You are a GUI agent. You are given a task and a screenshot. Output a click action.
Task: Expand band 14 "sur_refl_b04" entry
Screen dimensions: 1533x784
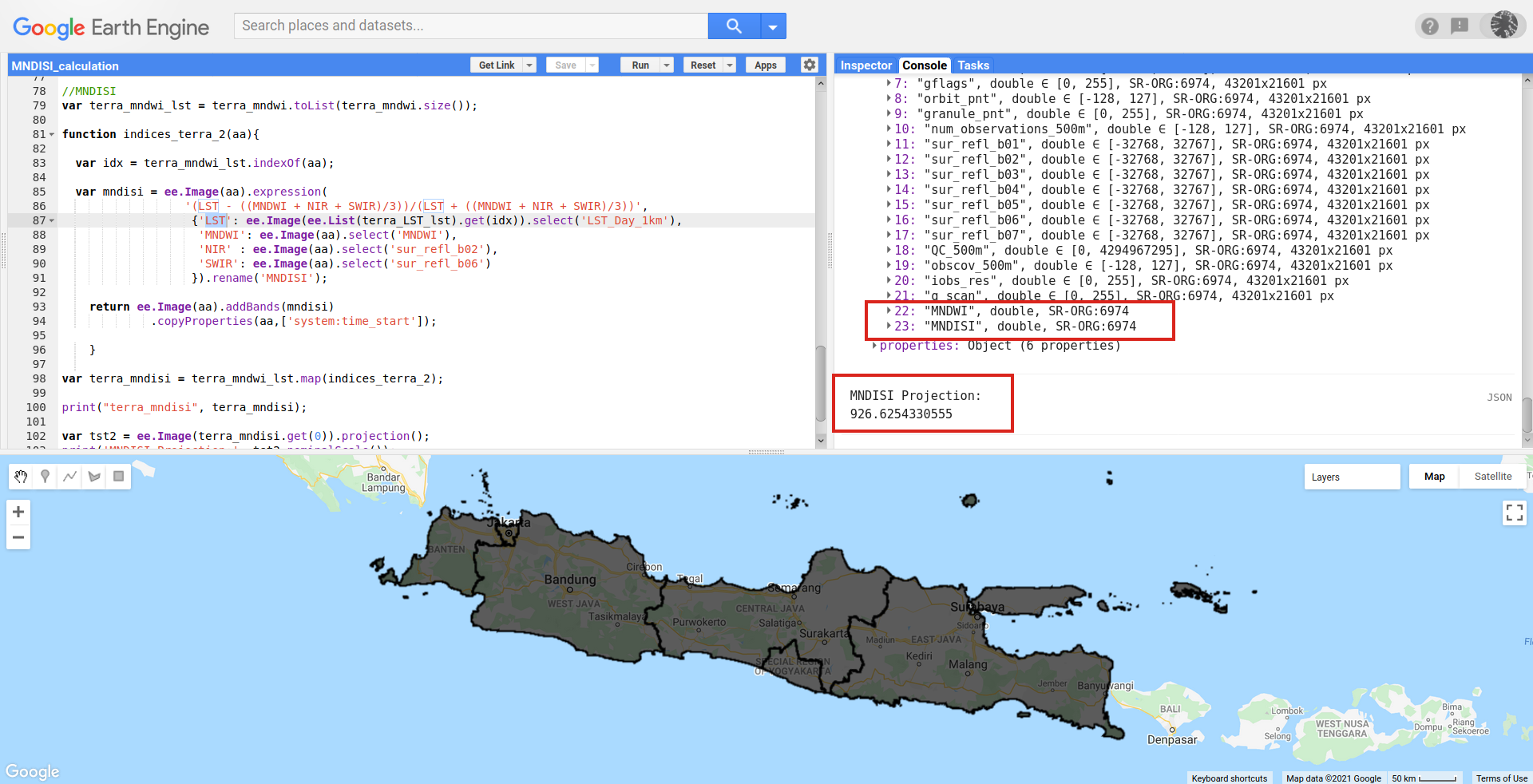pos(889,189)
